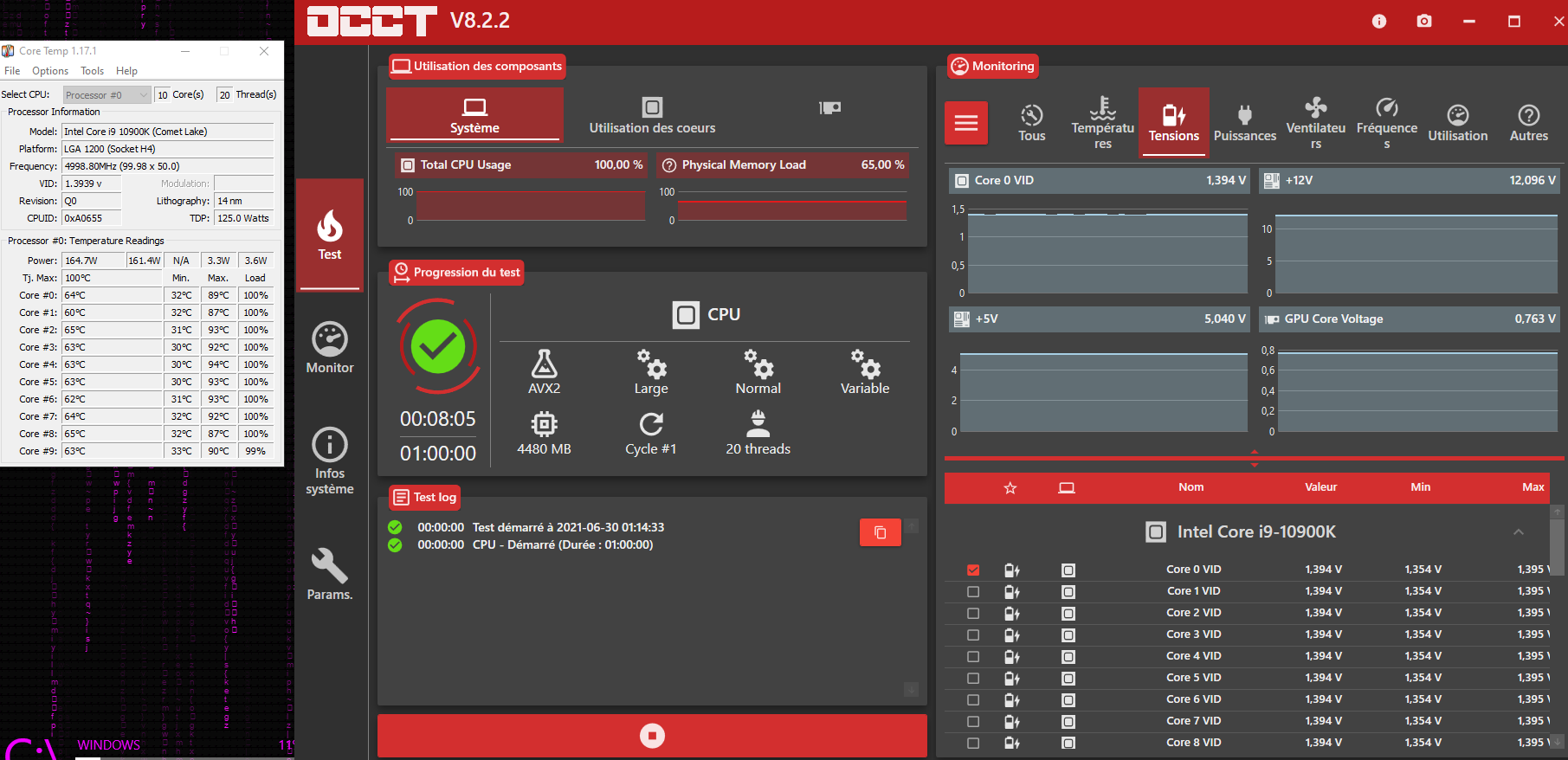Image resolution: width=1568 pixels, height=760 pixels.
Task: Open the Processor #0 dropdown in Core Temp
Action: 107,95
